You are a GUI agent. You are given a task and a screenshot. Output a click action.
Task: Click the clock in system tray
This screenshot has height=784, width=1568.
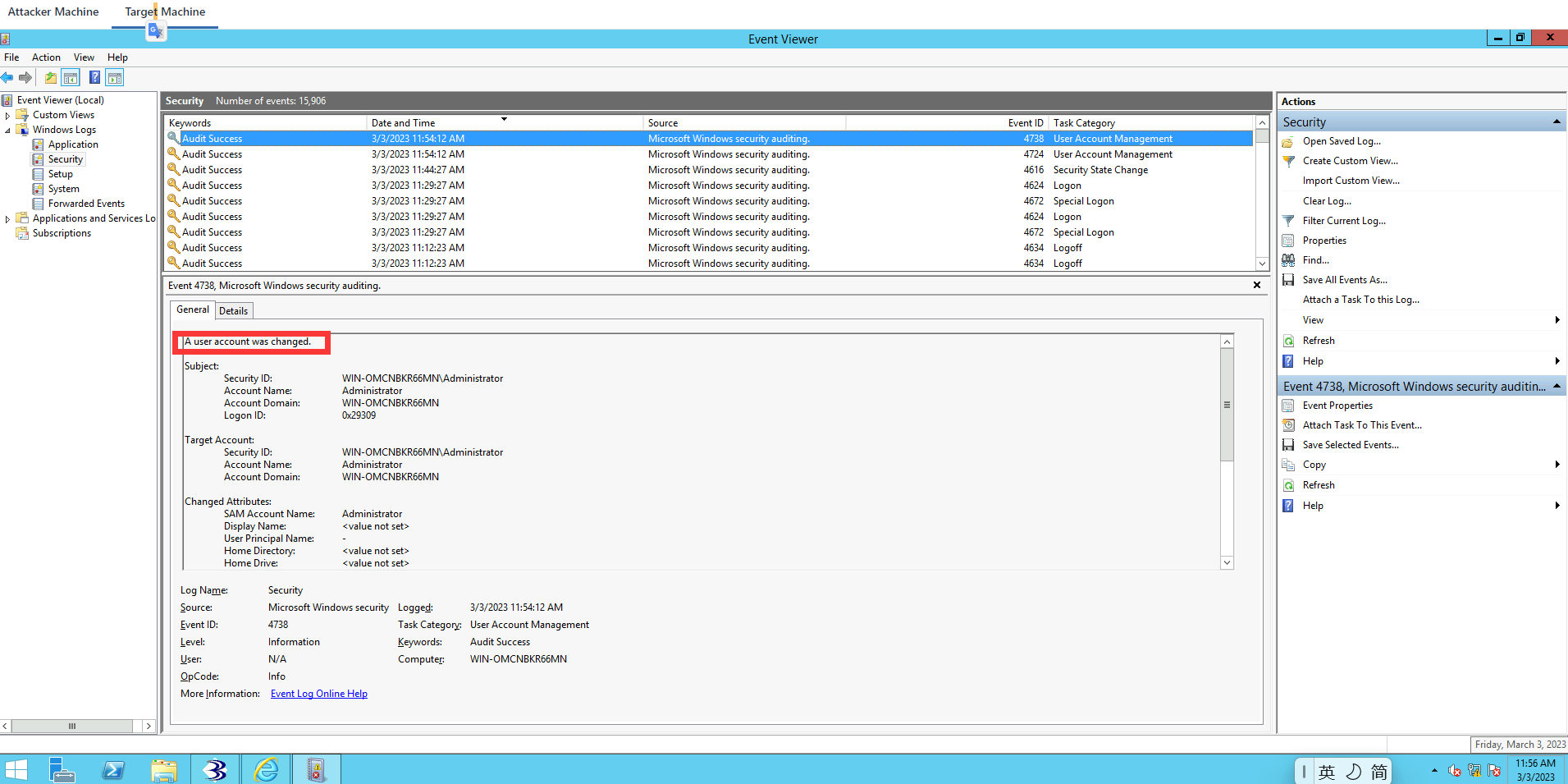1535,770
